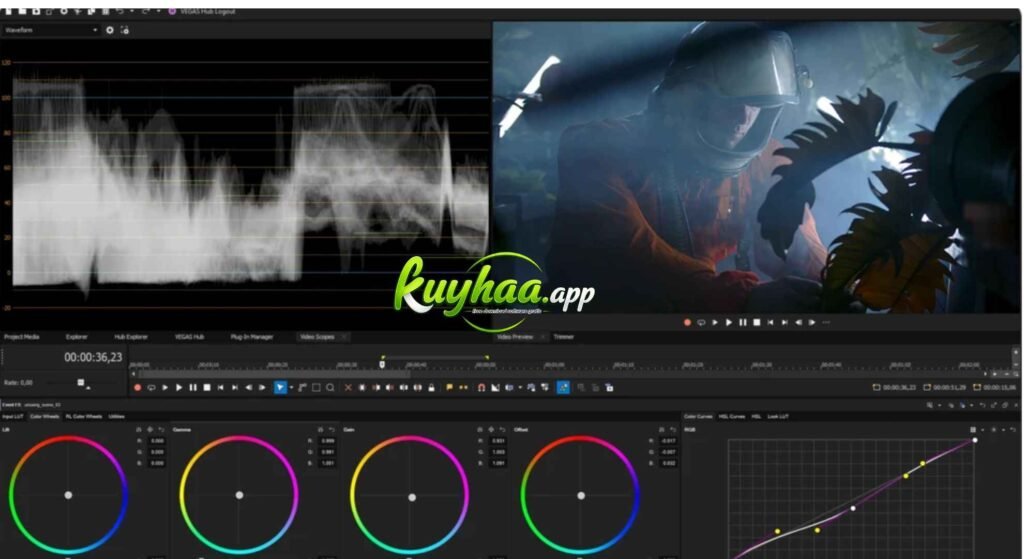Toggle loop playback in preview transport
The height and width of the screenshot is (559, 1024).
[701, 323]
